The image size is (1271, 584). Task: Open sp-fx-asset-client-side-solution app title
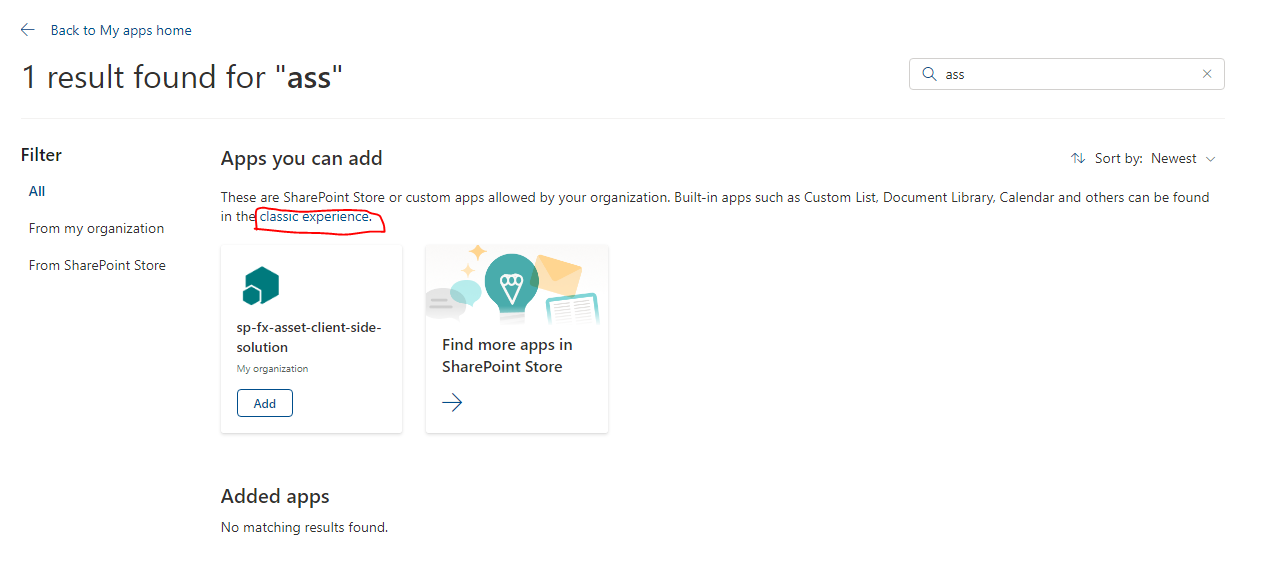click(309, 337)
